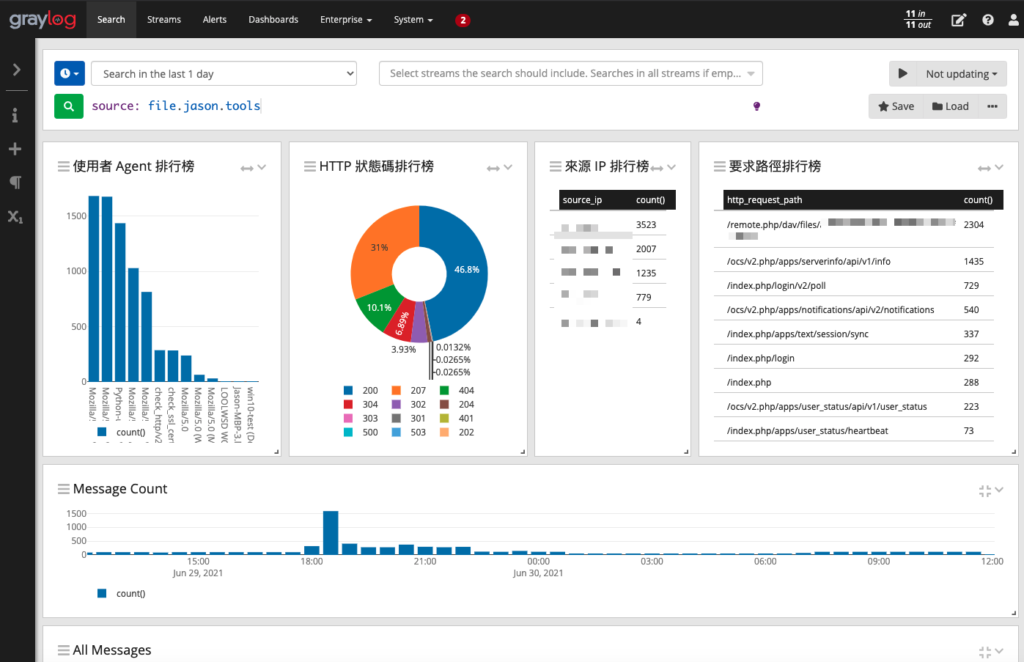
Task: Open the sidebar description info icon
Action: click(14, 116)
